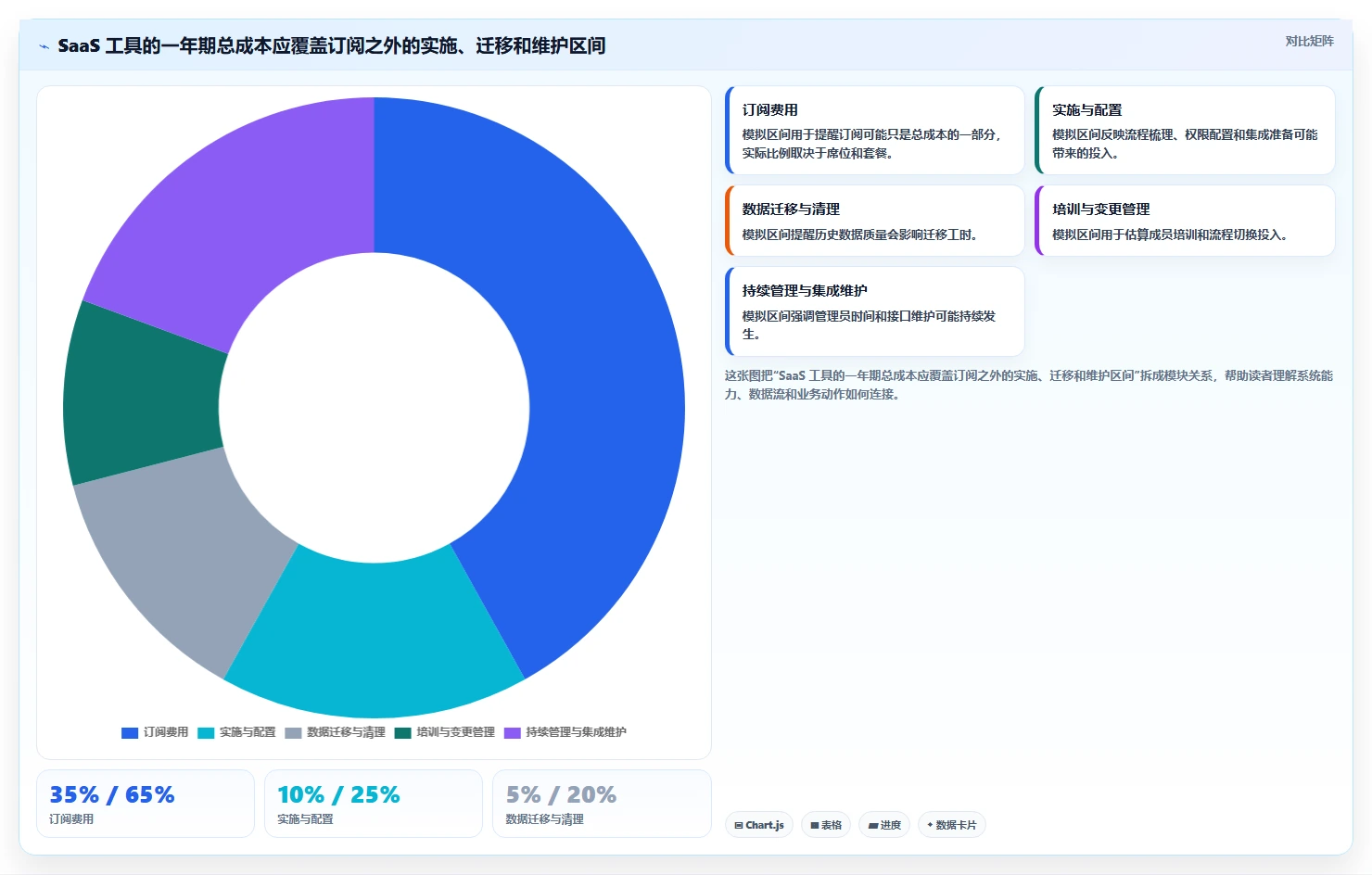The image size is (1372, 875).
Task: Click the Chart.js tag chip
Action: pyautogui.click(x=758, y=825)
